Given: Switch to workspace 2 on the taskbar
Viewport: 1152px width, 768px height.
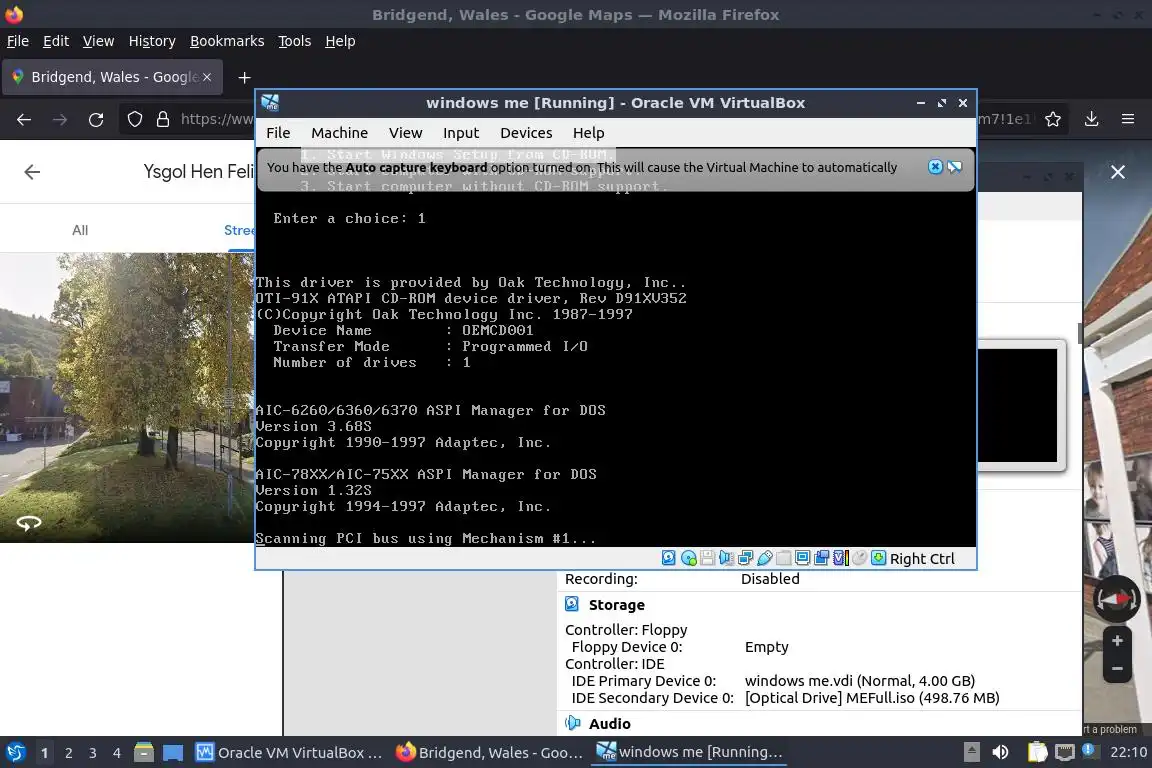Looking at the screenshot, I should [x=68, y=753].
